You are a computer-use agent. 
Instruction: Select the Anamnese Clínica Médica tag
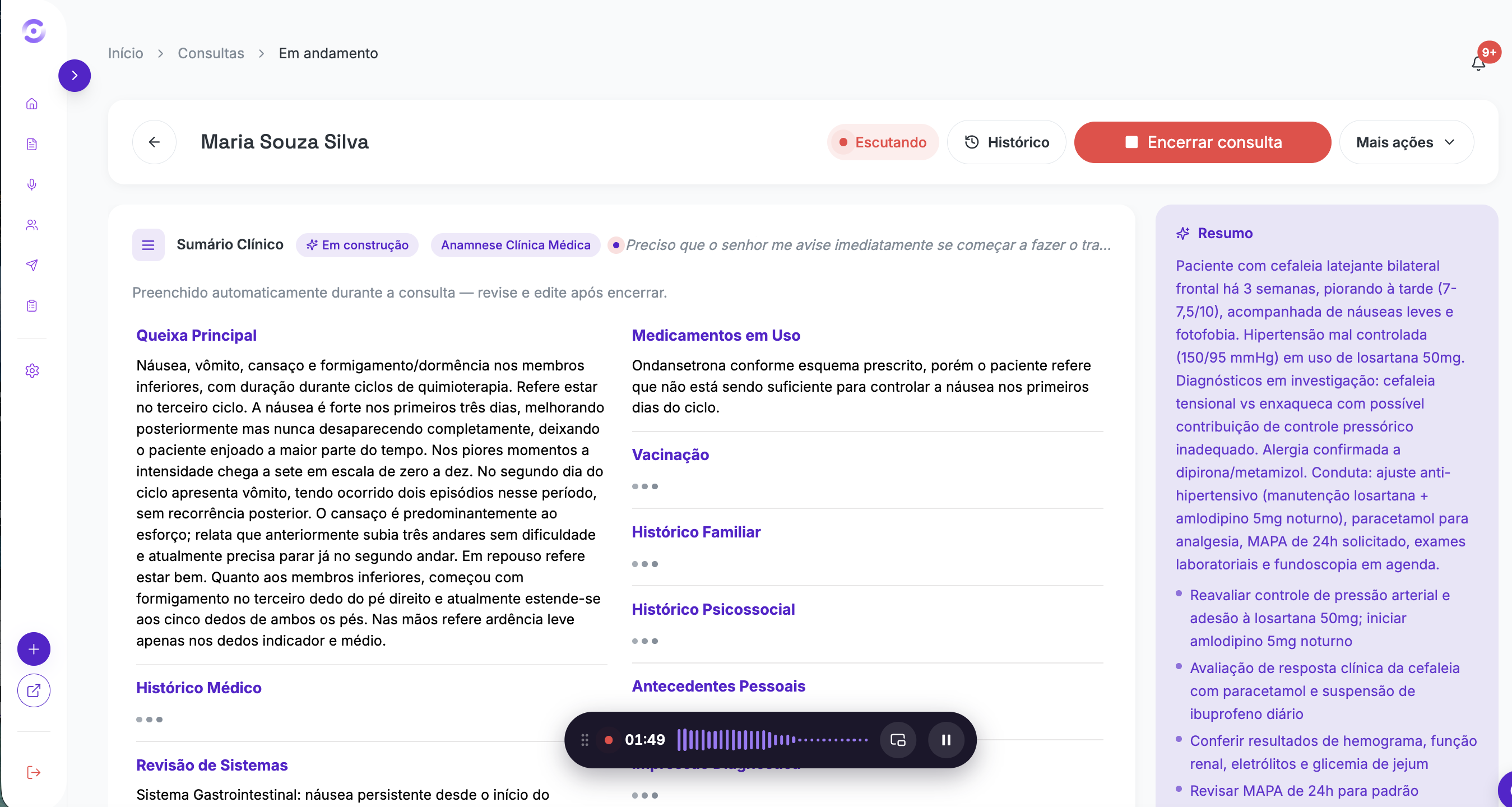click(x=516, y=245)
